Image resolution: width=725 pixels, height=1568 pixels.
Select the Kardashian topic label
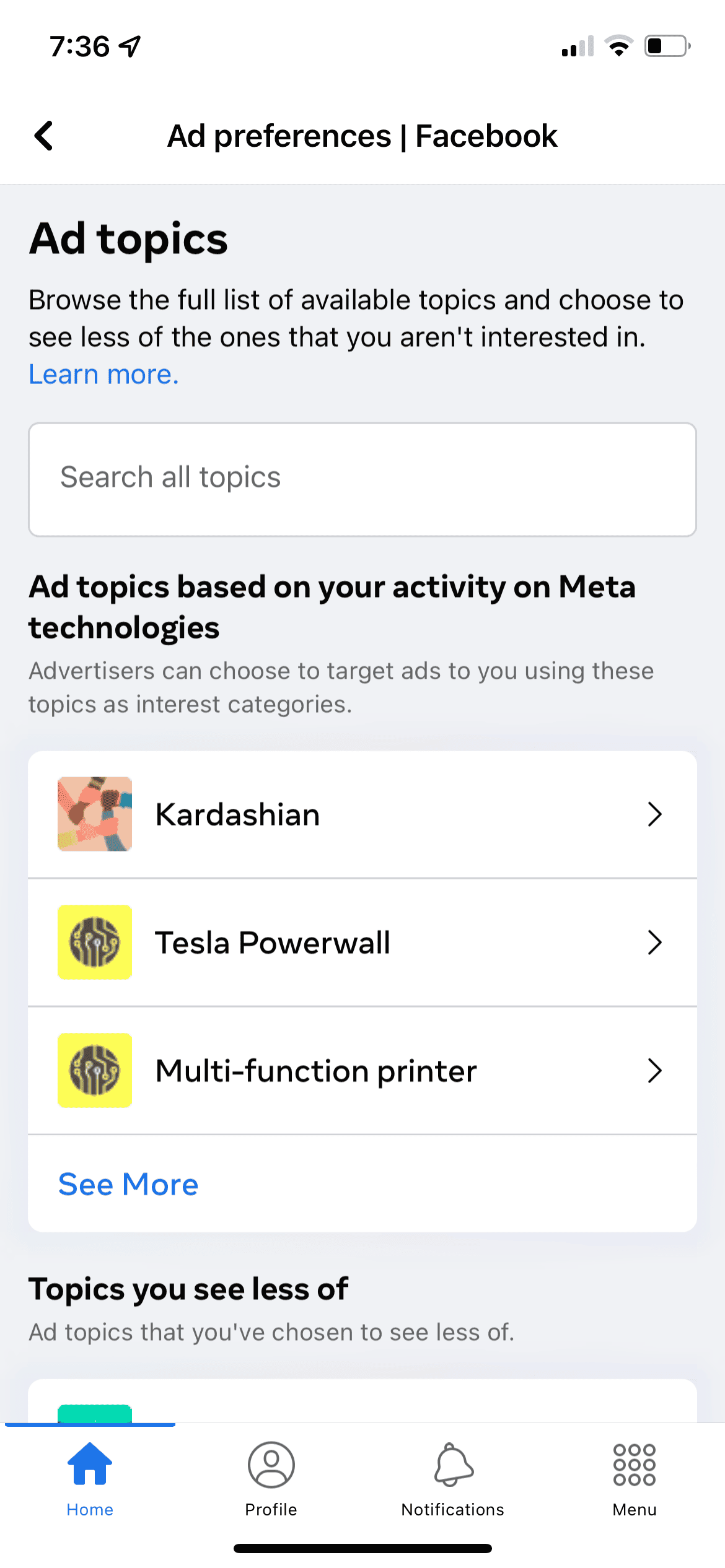click(x=237, y=815)
